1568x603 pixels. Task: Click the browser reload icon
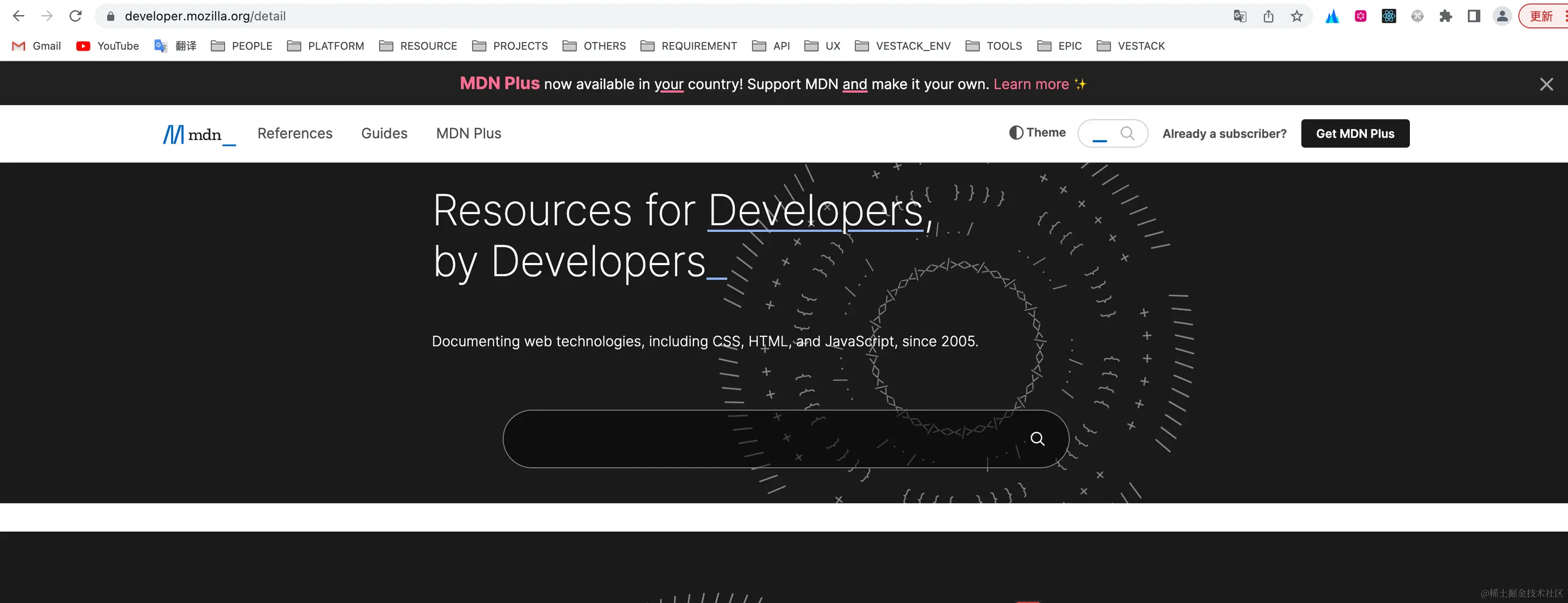(76, 17)
